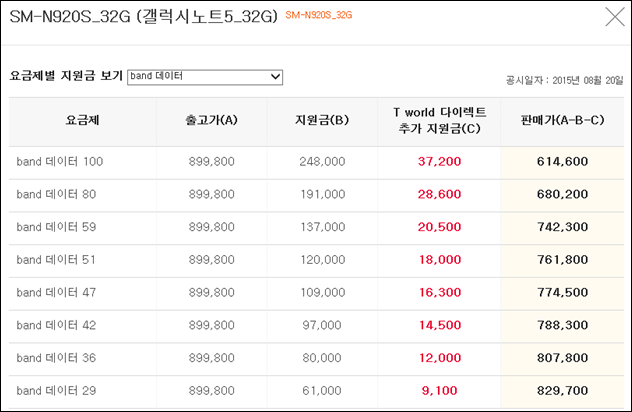The height and width of the screenshot is (412, 632).
Task: Click the dropdown arrow next to band 데이터
Action: pyautogui.click(x=276, y=77)
